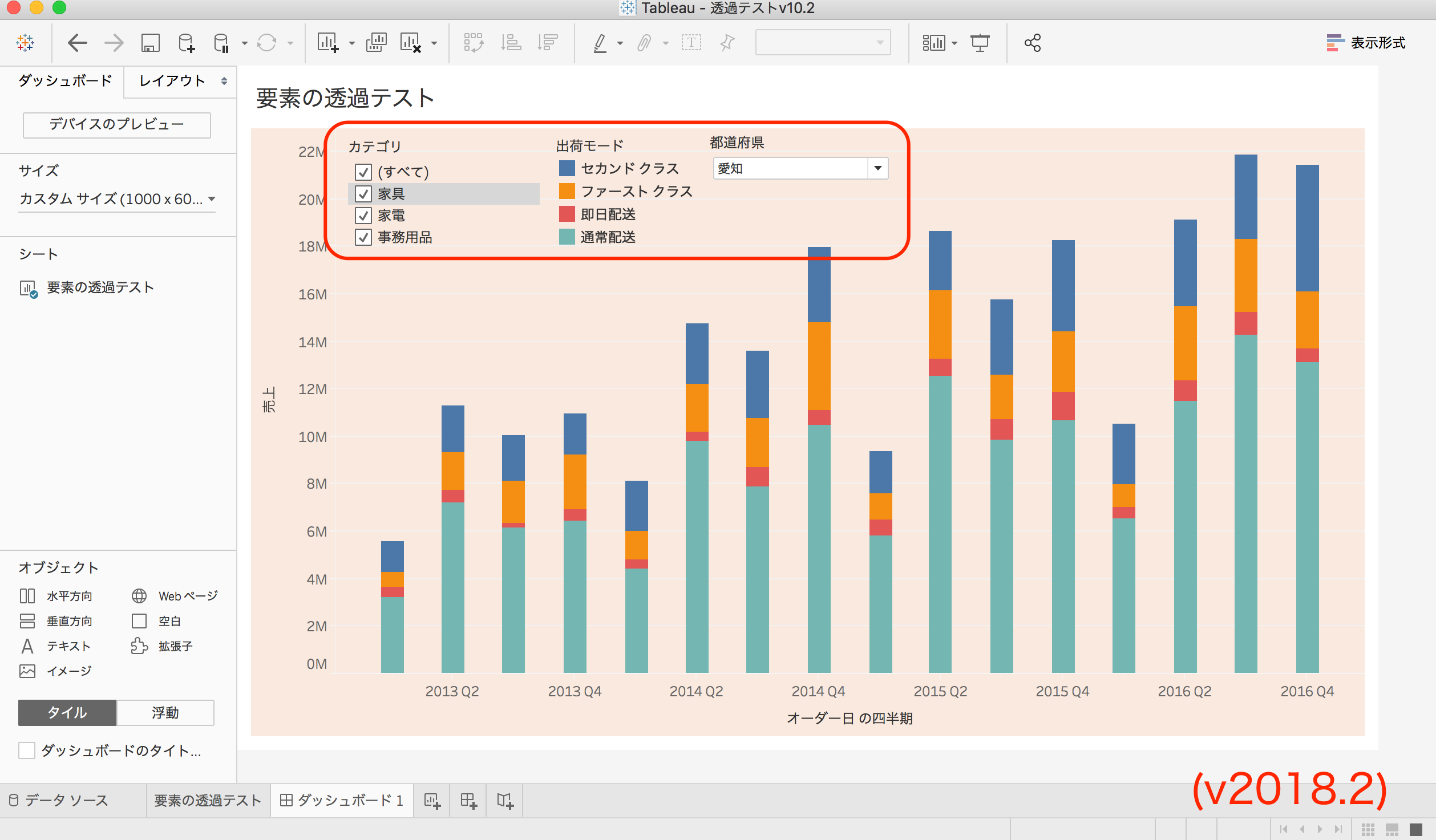1436x840 pixels.
Task: Select the 拡張子 object icon
Action: 139,646
